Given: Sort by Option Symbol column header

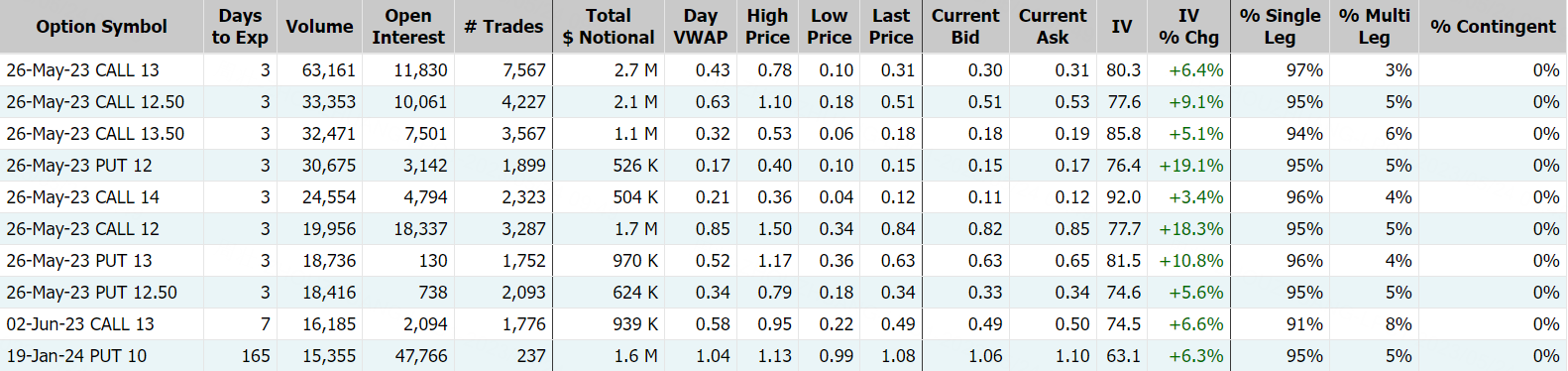Looking at the screenshot, I should (x=101, y=27).
